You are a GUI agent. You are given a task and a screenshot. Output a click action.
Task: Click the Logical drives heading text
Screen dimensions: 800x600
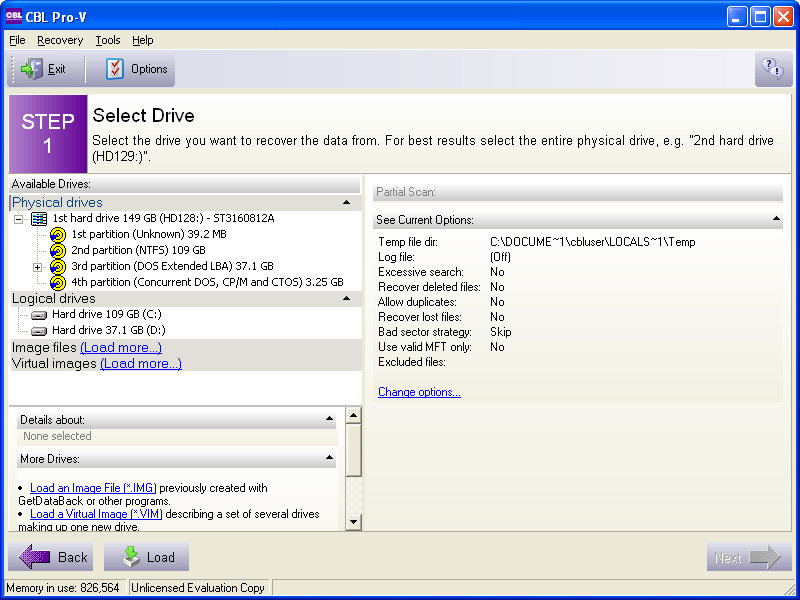coord(54,298)
